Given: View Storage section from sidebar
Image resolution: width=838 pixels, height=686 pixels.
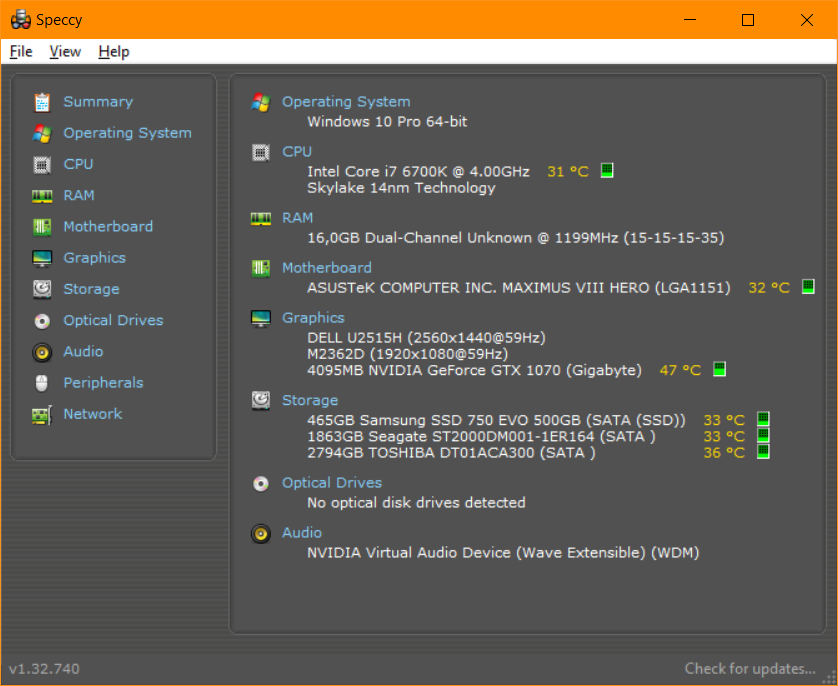Looking at the screenshot, I should [91, 289].
